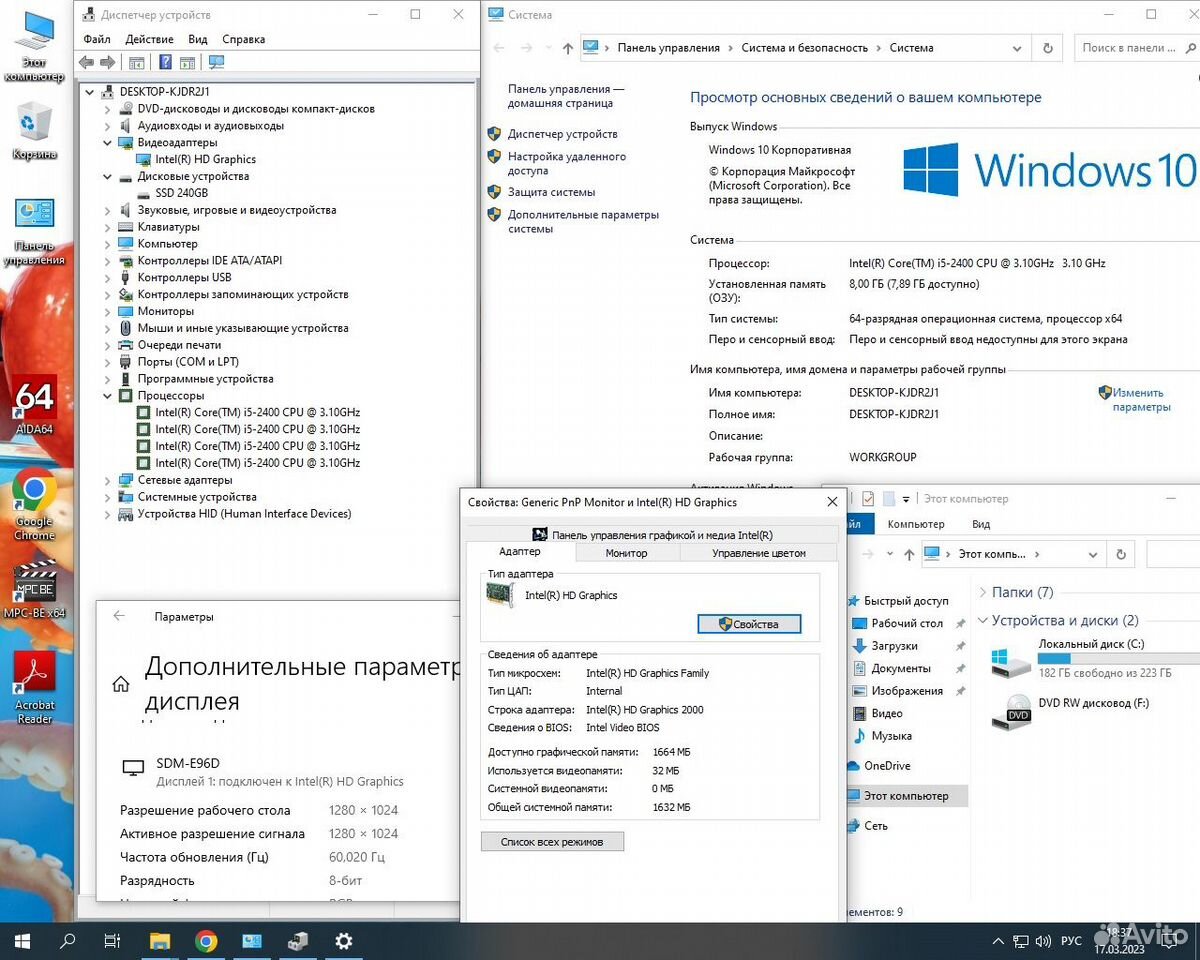The width and height of the screenshot is (1200, 960).
Task: Open AIDA64 desktop shortcut
Action: point(34,405)
